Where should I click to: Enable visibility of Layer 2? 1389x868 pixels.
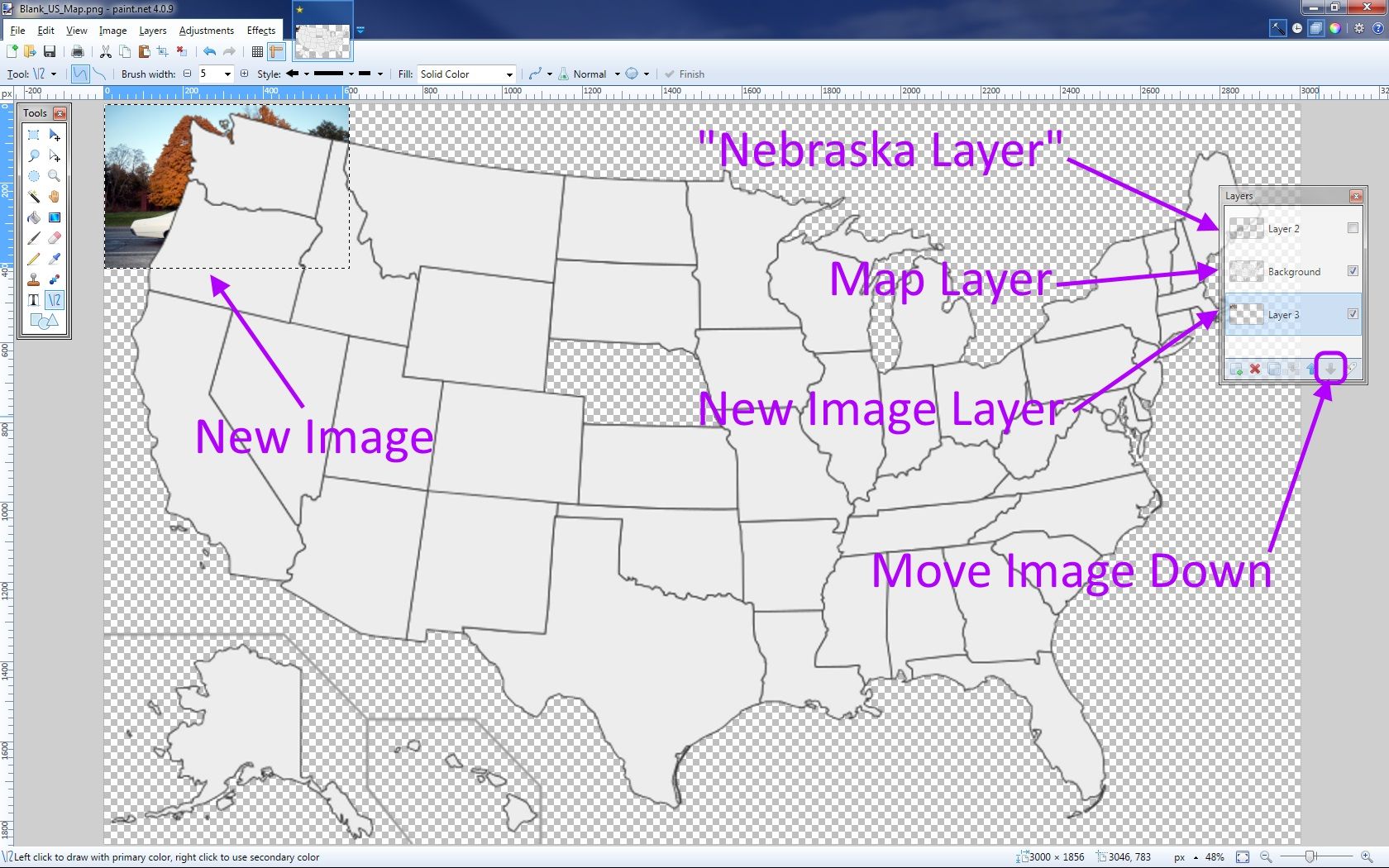tap(1353, 228)
